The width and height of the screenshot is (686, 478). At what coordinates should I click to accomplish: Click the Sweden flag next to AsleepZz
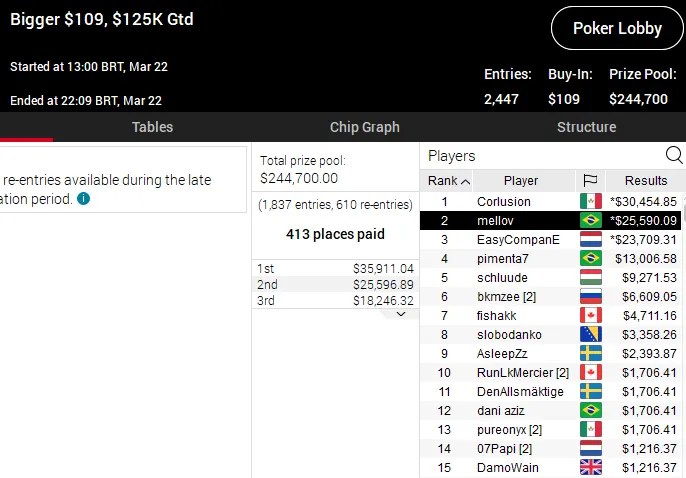590,353
